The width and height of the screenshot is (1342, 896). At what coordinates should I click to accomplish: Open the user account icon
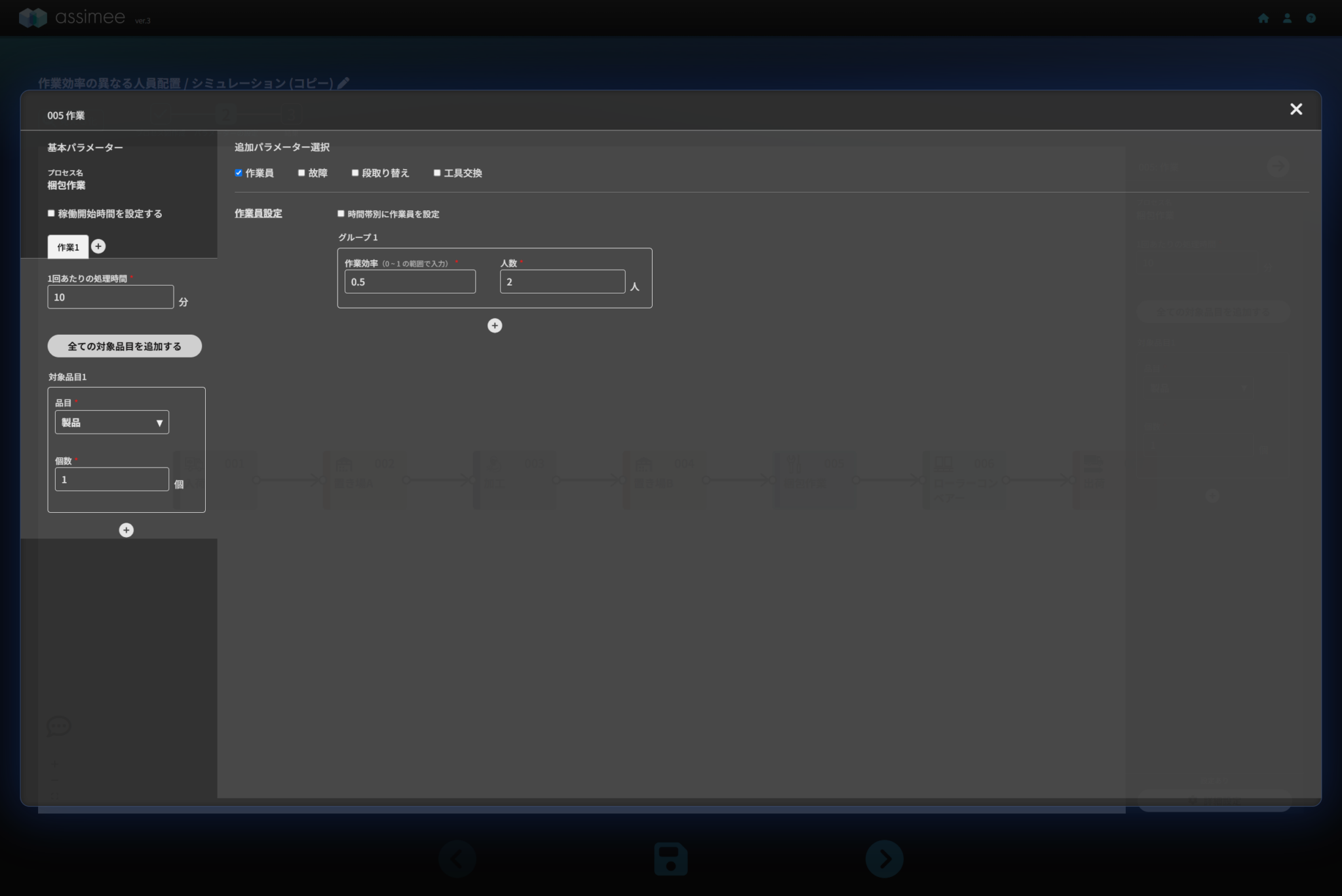pyautogui.click(x=1287, y=18)
